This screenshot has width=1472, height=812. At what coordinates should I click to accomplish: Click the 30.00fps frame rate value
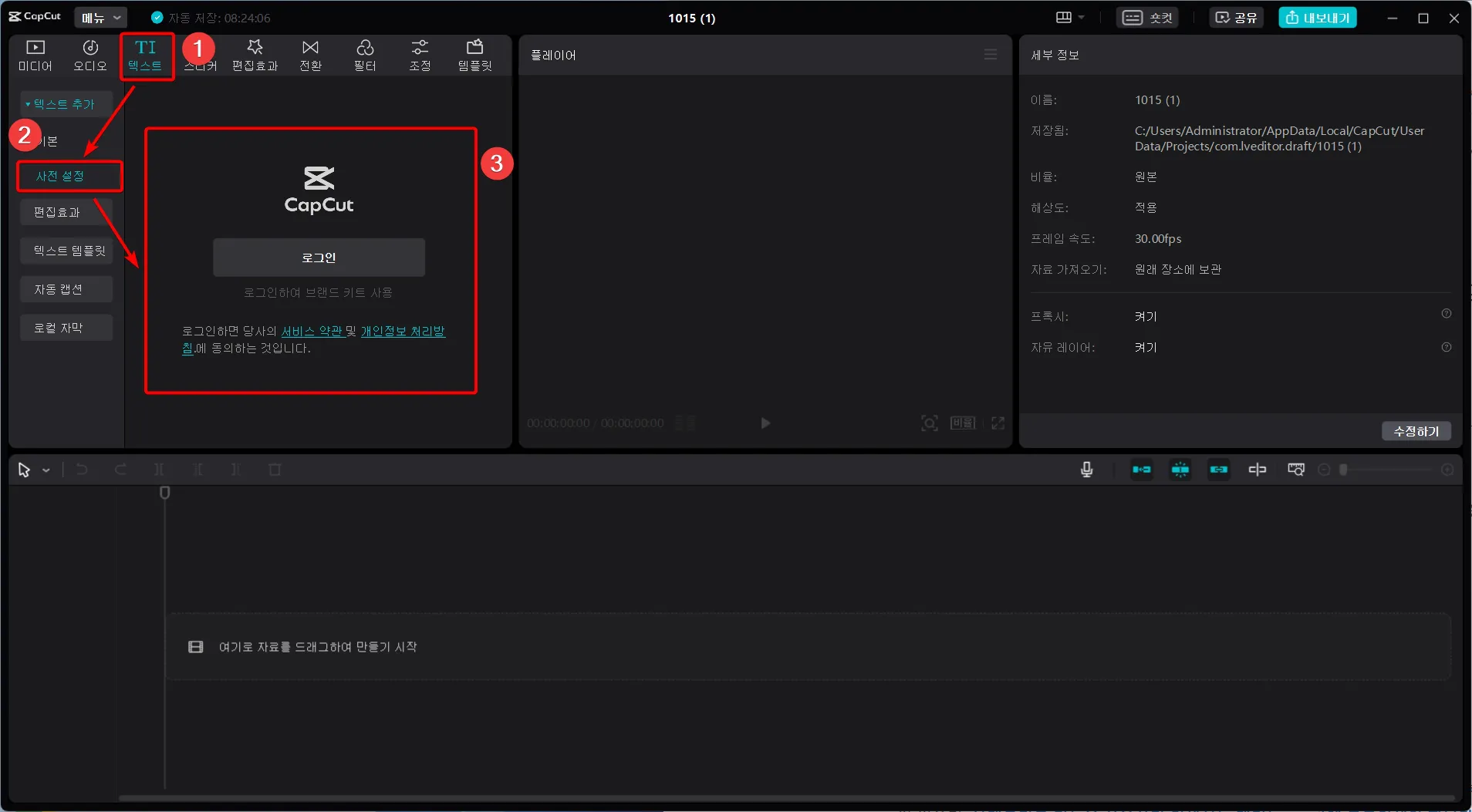tap(1158, 238)
